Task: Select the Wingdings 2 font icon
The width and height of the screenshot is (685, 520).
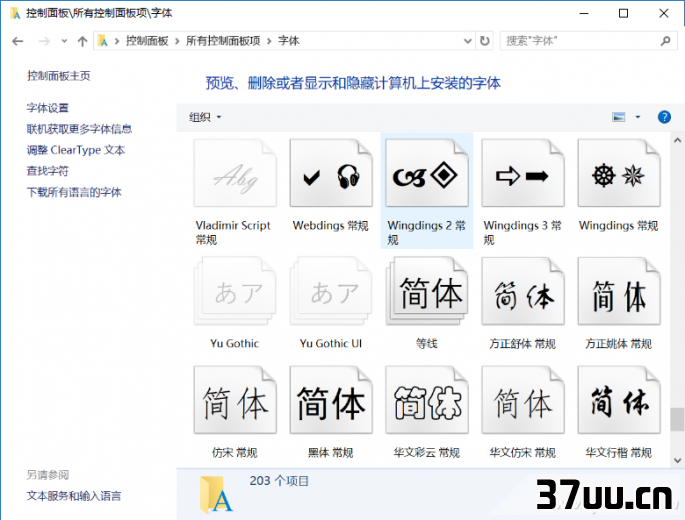Action: tap(427, 173)
